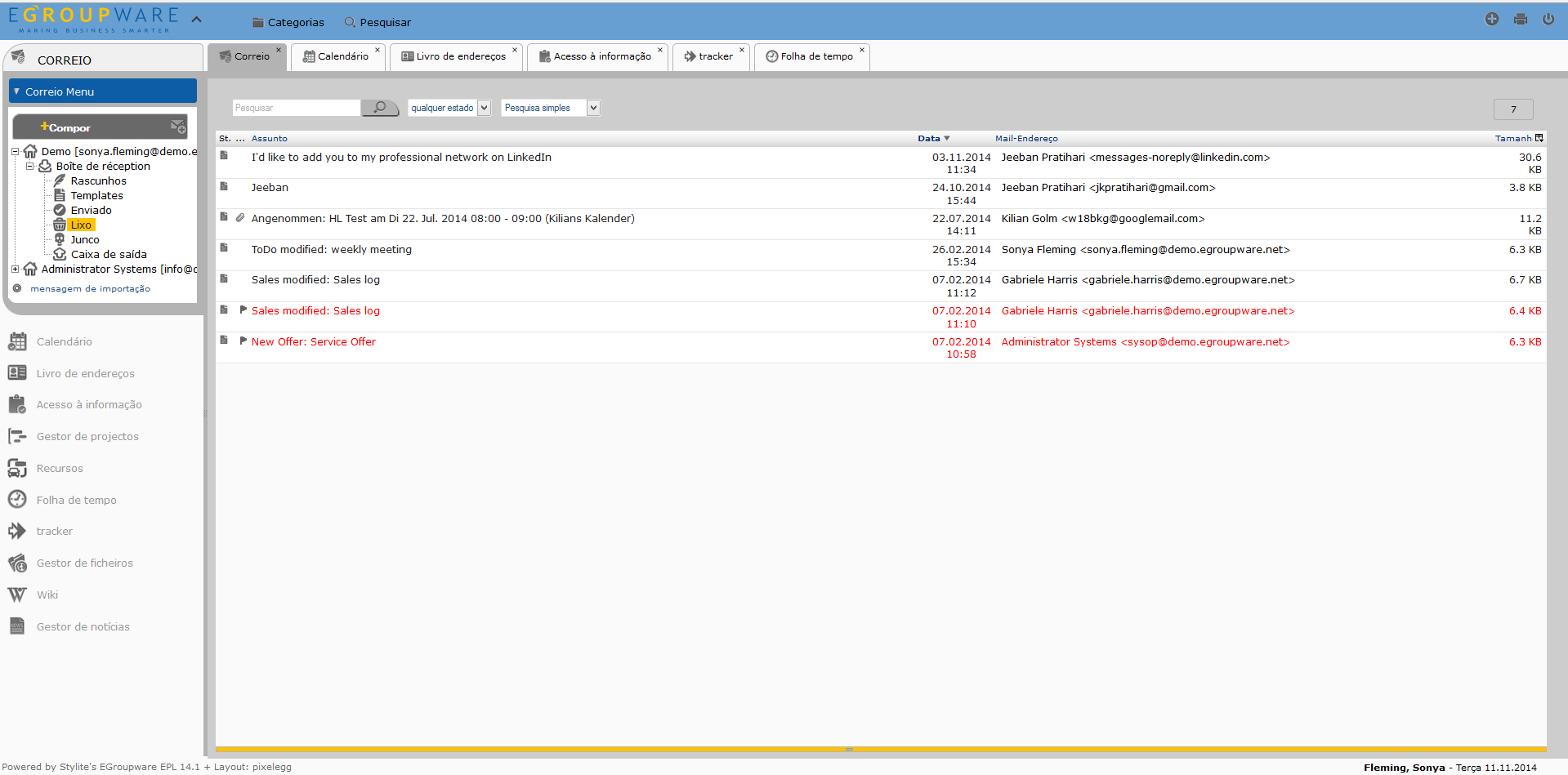The image size is (1568, 775).
Task: Click Pesquisar in top bar
Action: click(x=377, y=22)
